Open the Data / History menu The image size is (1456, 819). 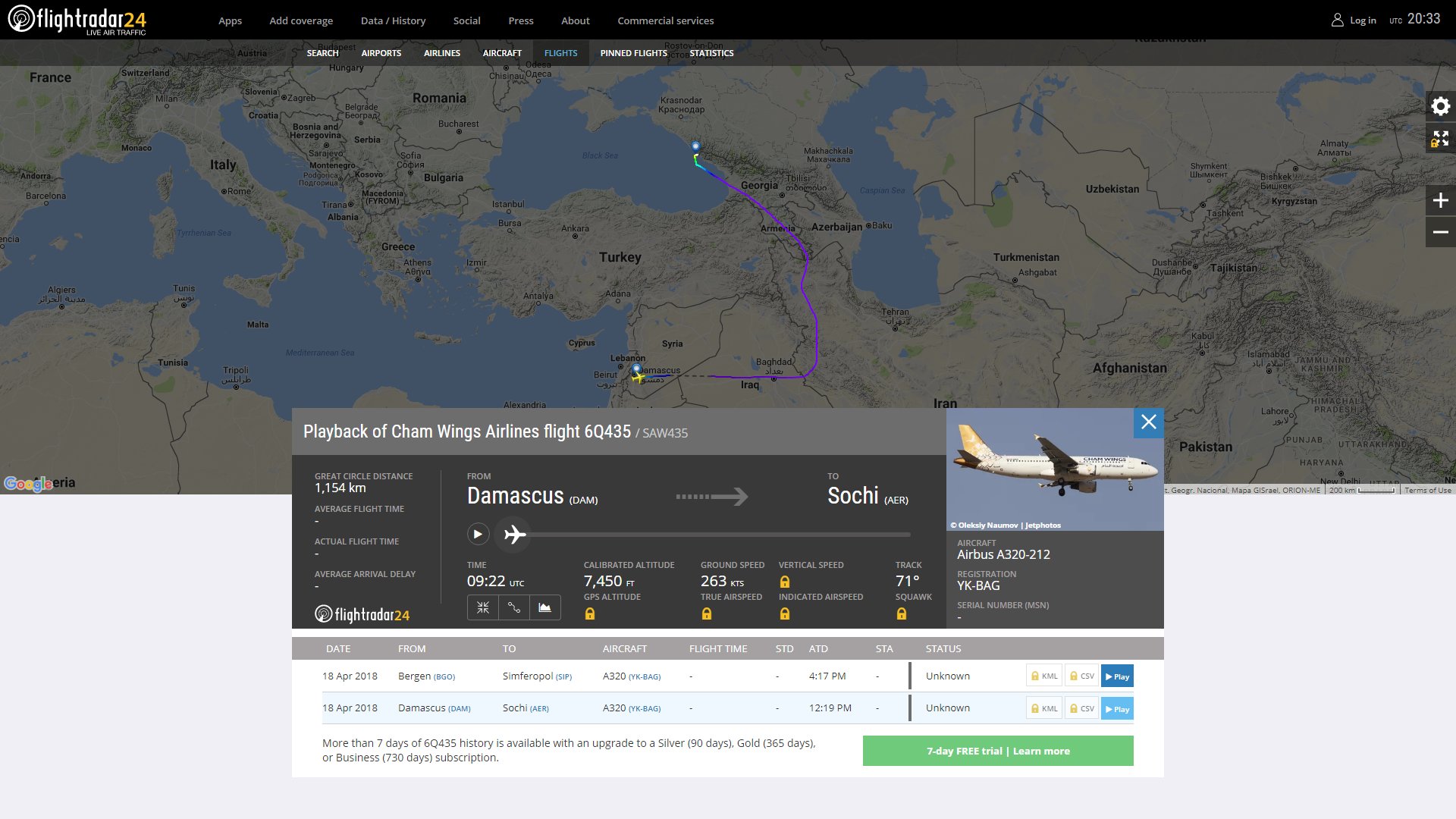pyautogui.click(x=393, y=20)
